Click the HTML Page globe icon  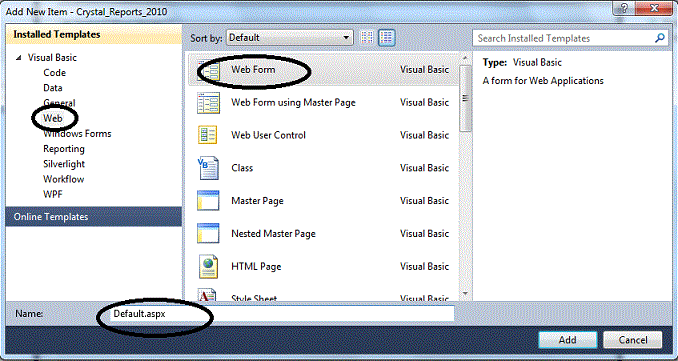(x=208, y=266)
